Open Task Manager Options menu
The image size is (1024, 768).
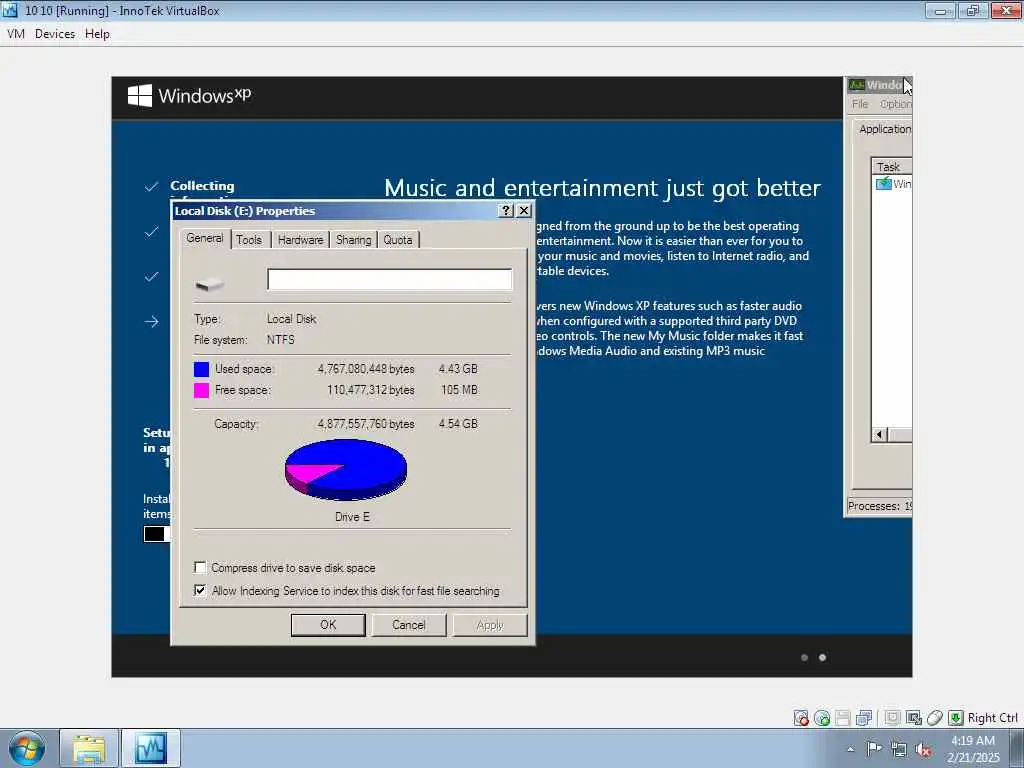tap(895, 104)
